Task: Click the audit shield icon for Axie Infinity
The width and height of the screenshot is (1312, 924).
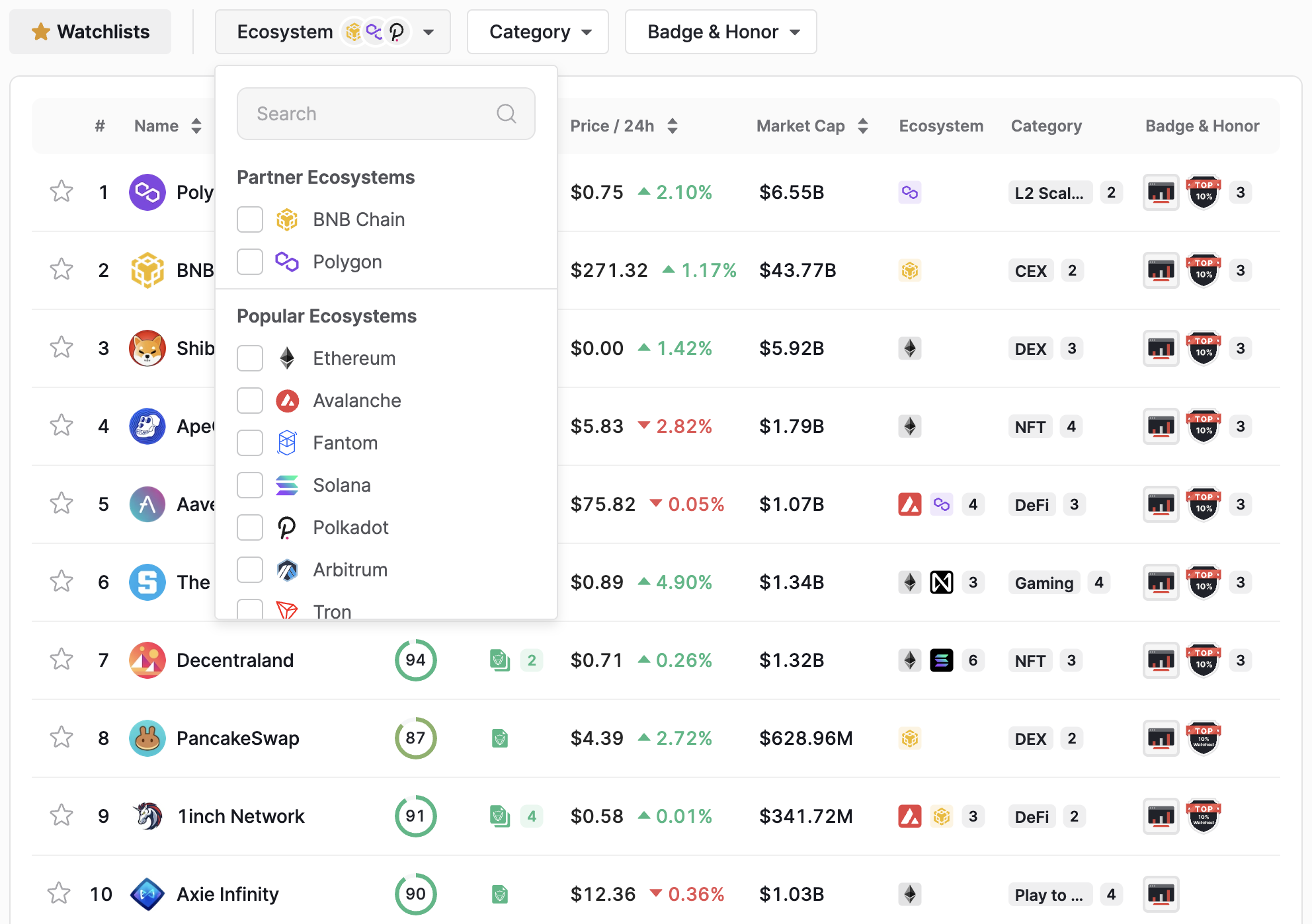Action: click(500, 894)
